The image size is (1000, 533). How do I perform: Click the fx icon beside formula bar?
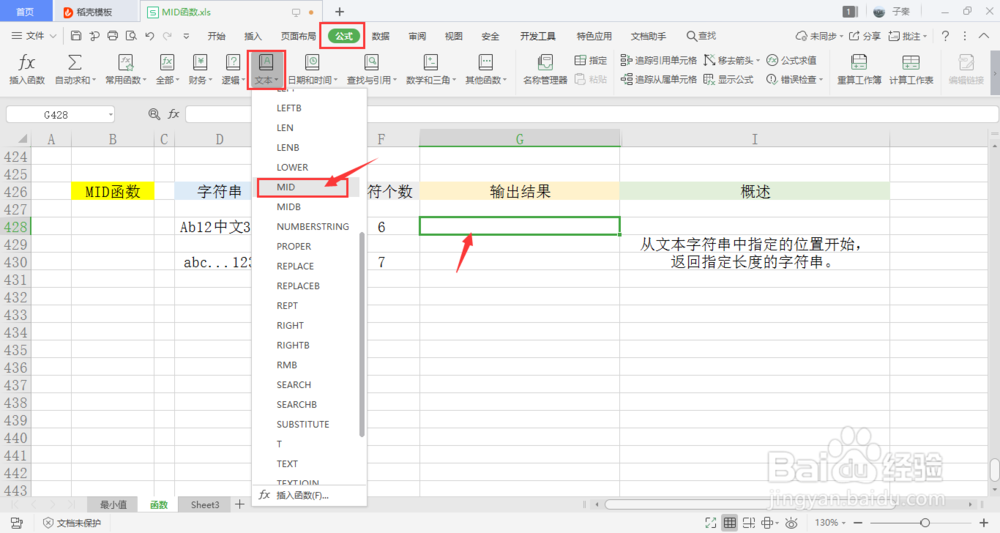coord(173,114)
